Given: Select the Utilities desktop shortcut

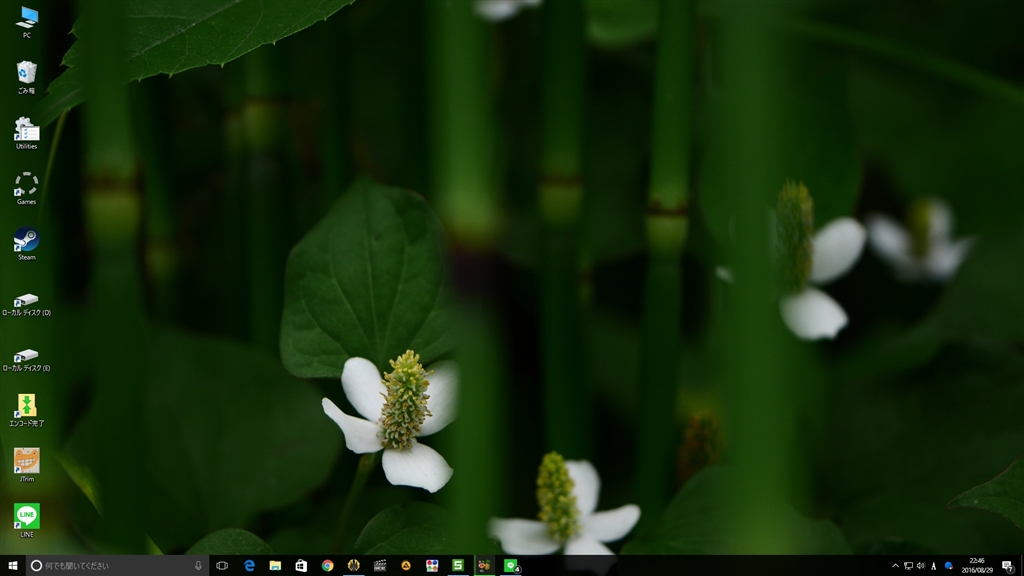Looking at the screenshot, I should (x=26, y=133).
